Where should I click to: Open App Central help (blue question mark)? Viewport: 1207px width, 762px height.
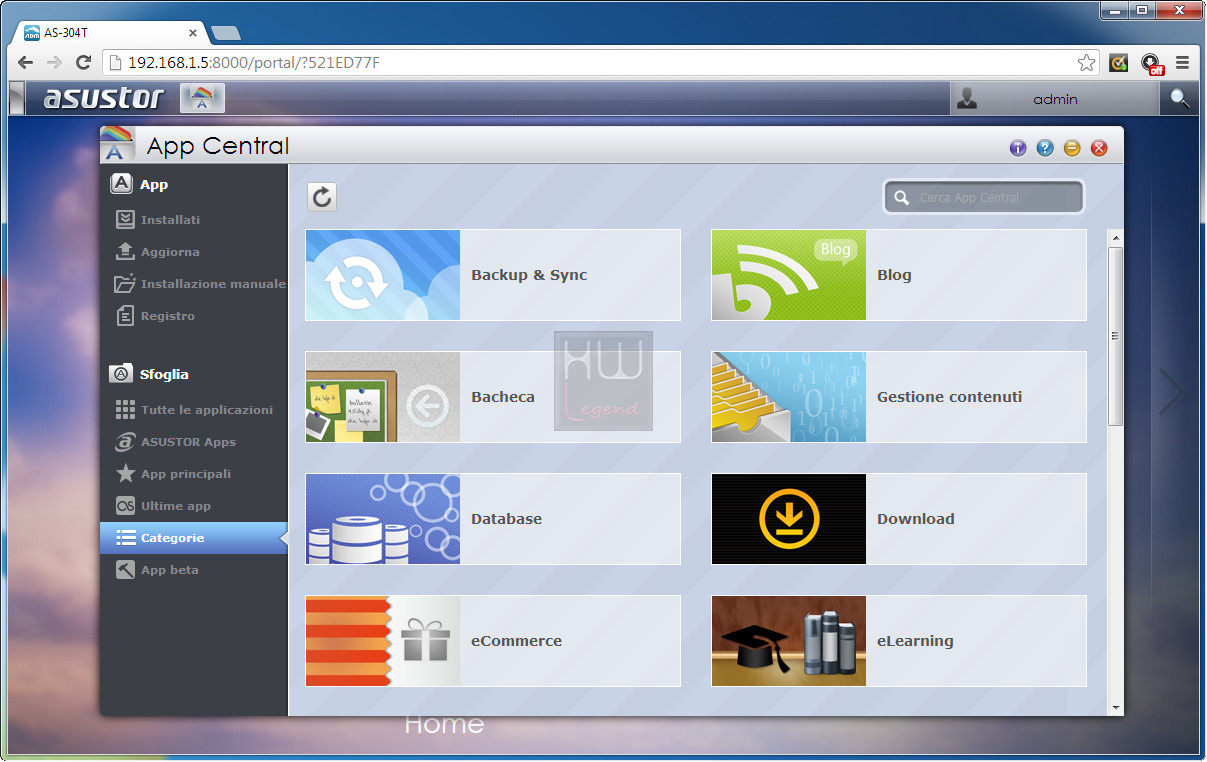point(1045,148)
